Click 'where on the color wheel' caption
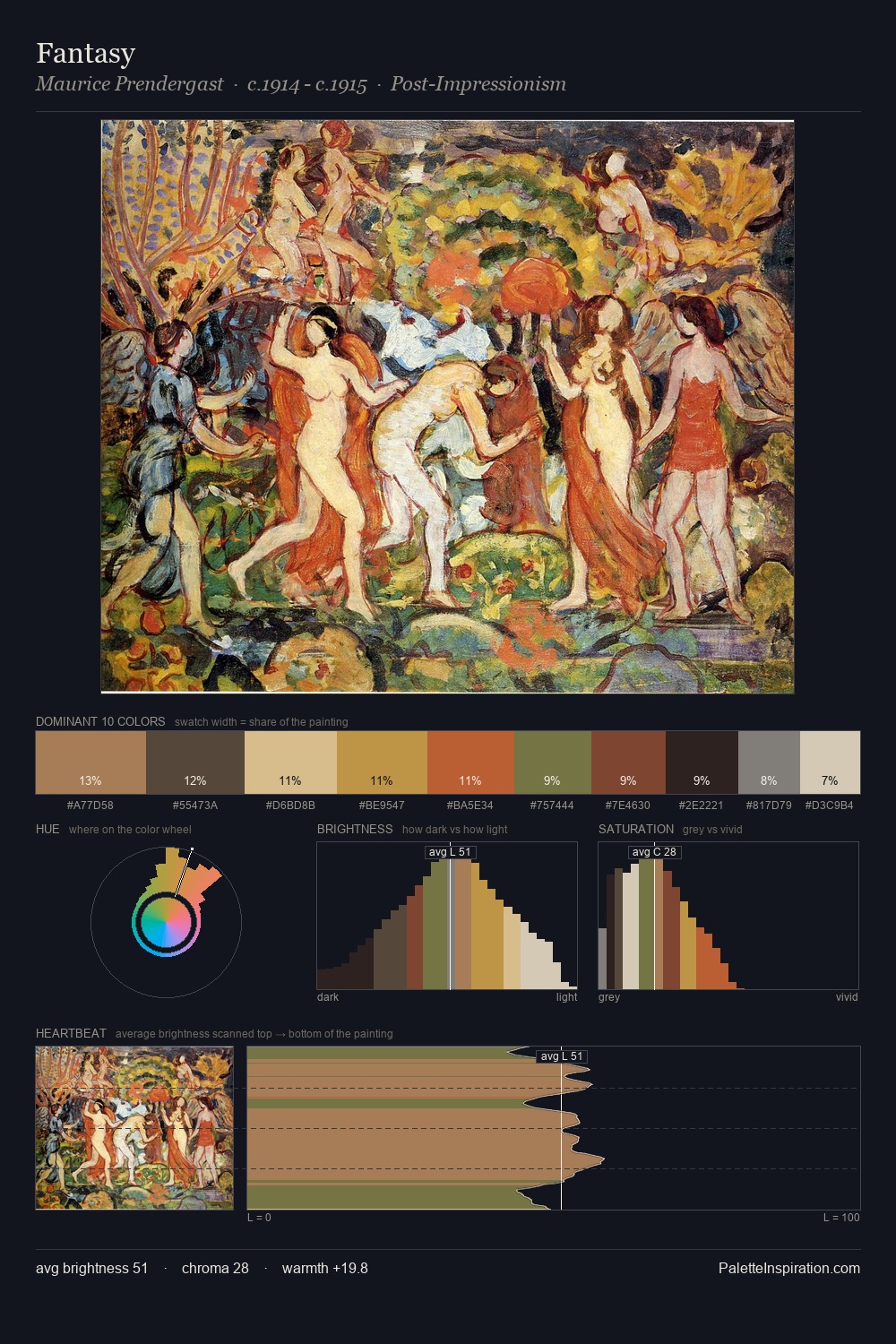Image resolution: width=896 pixels, height=1344 pixels. [x=130, y=830]
